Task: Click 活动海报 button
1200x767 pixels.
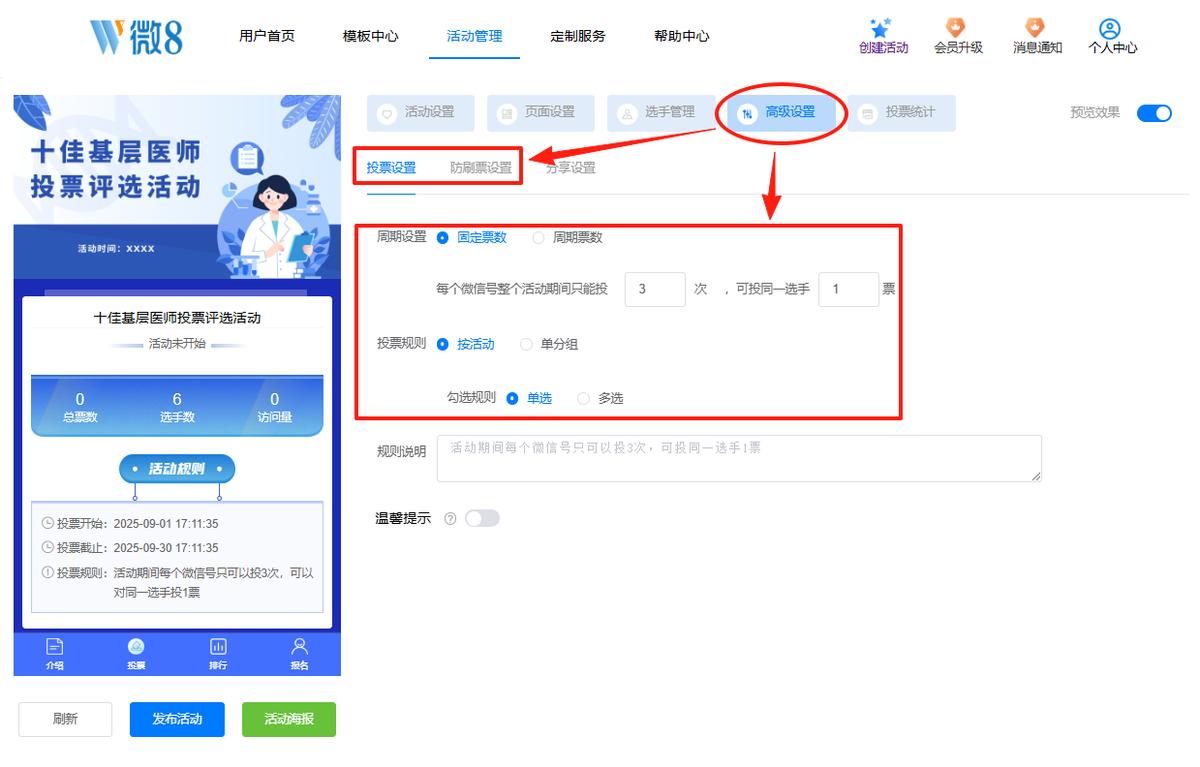Action: (289, 719)
